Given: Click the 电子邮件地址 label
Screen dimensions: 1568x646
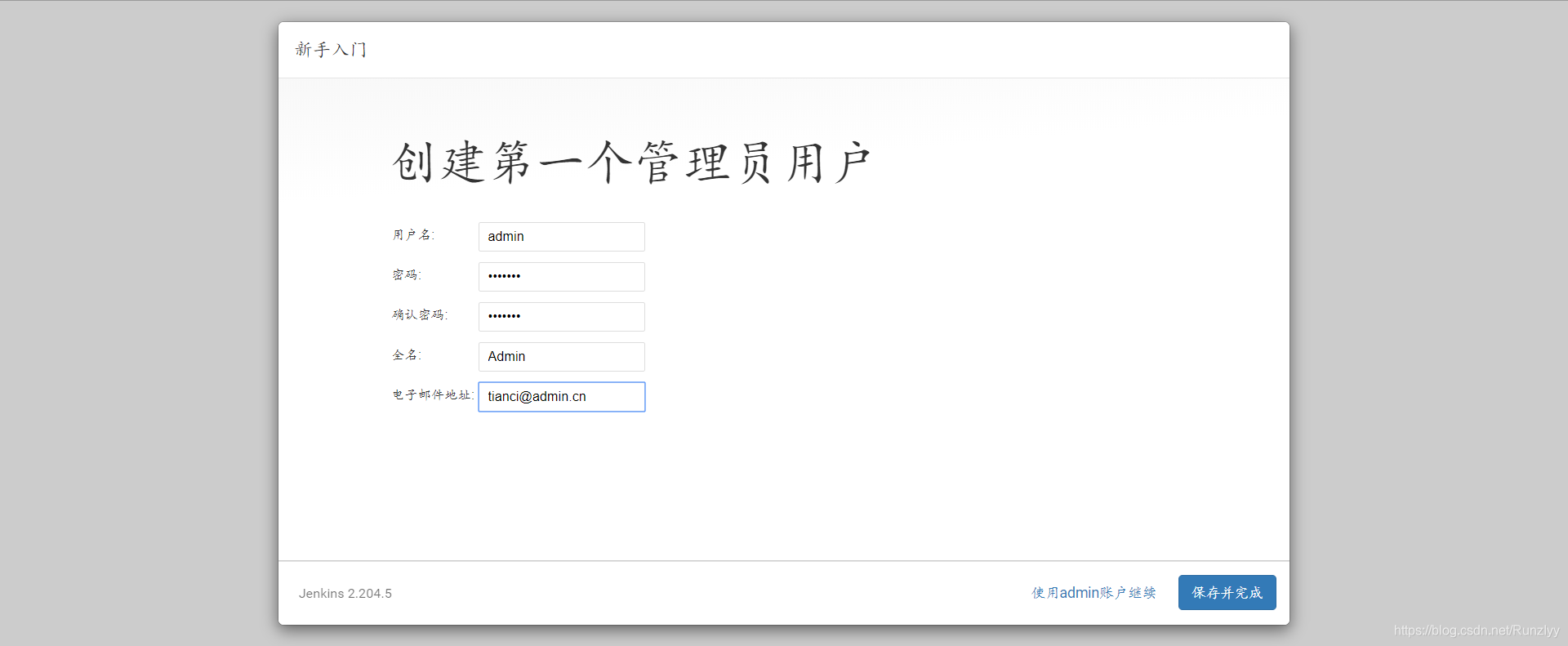Looking at the screenshot, I should pos(433,395).
